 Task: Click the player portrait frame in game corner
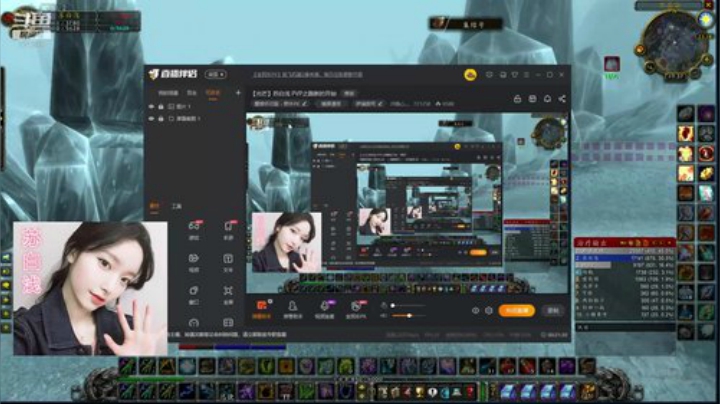pos(24,22)
